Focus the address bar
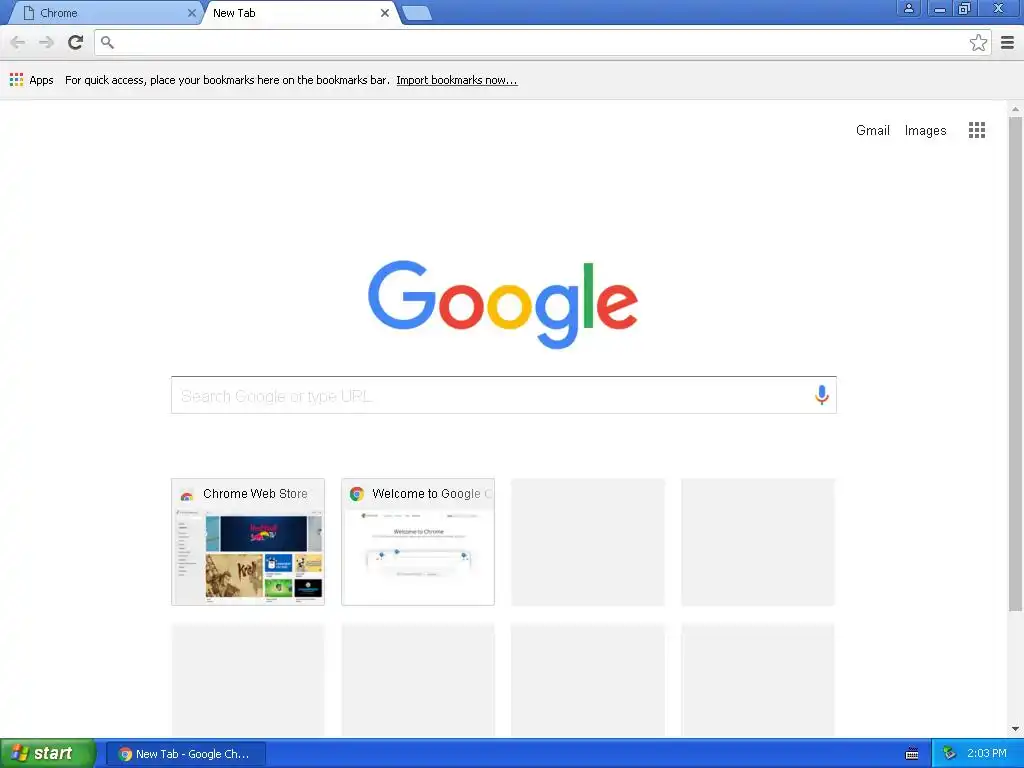1024x768 pixels. (x=542, y=42)
